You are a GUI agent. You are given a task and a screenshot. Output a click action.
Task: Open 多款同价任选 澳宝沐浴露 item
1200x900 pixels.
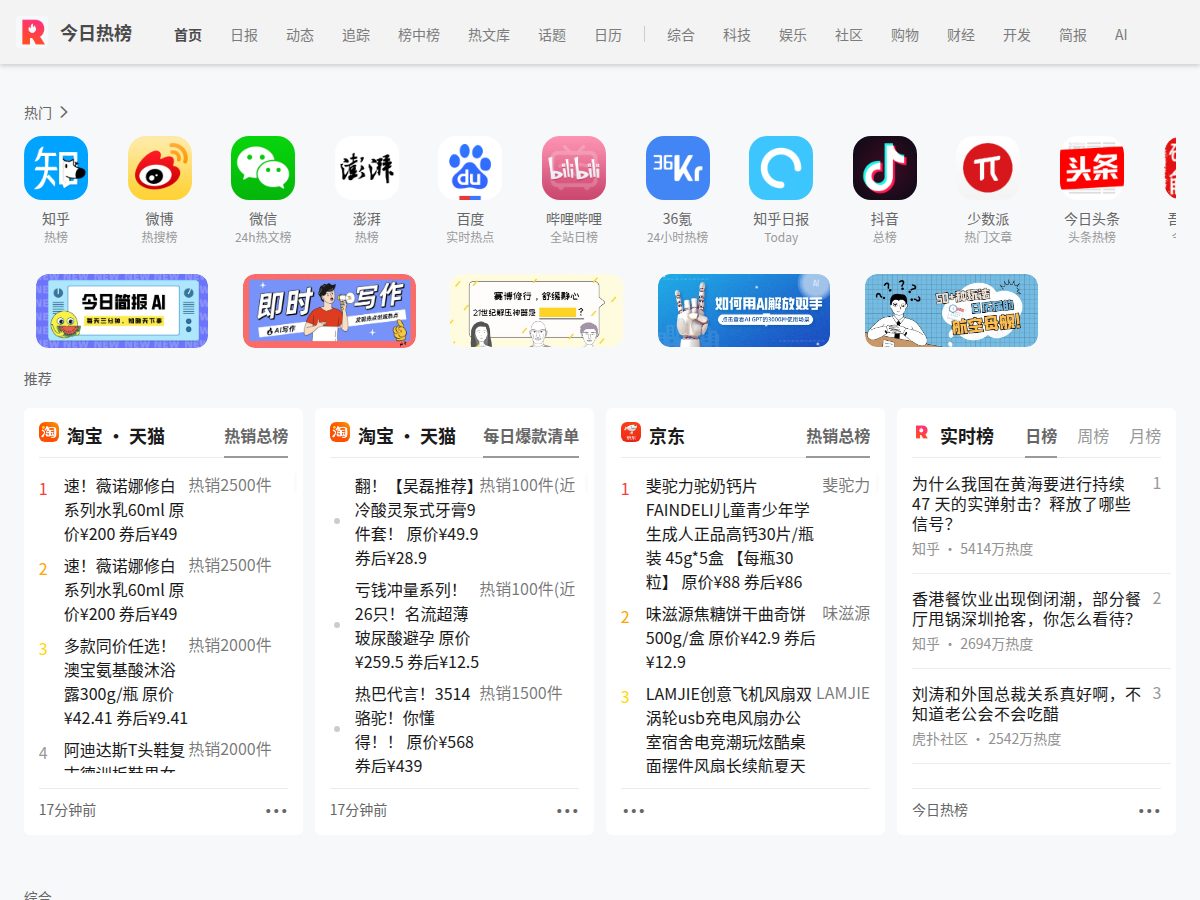[125, 682]
